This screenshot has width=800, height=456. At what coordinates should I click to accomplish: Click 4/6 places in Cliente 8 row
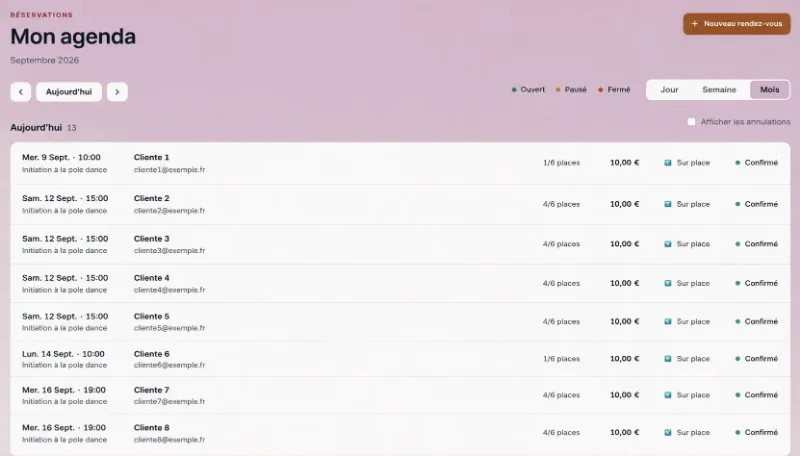click(x=561, y=432)
